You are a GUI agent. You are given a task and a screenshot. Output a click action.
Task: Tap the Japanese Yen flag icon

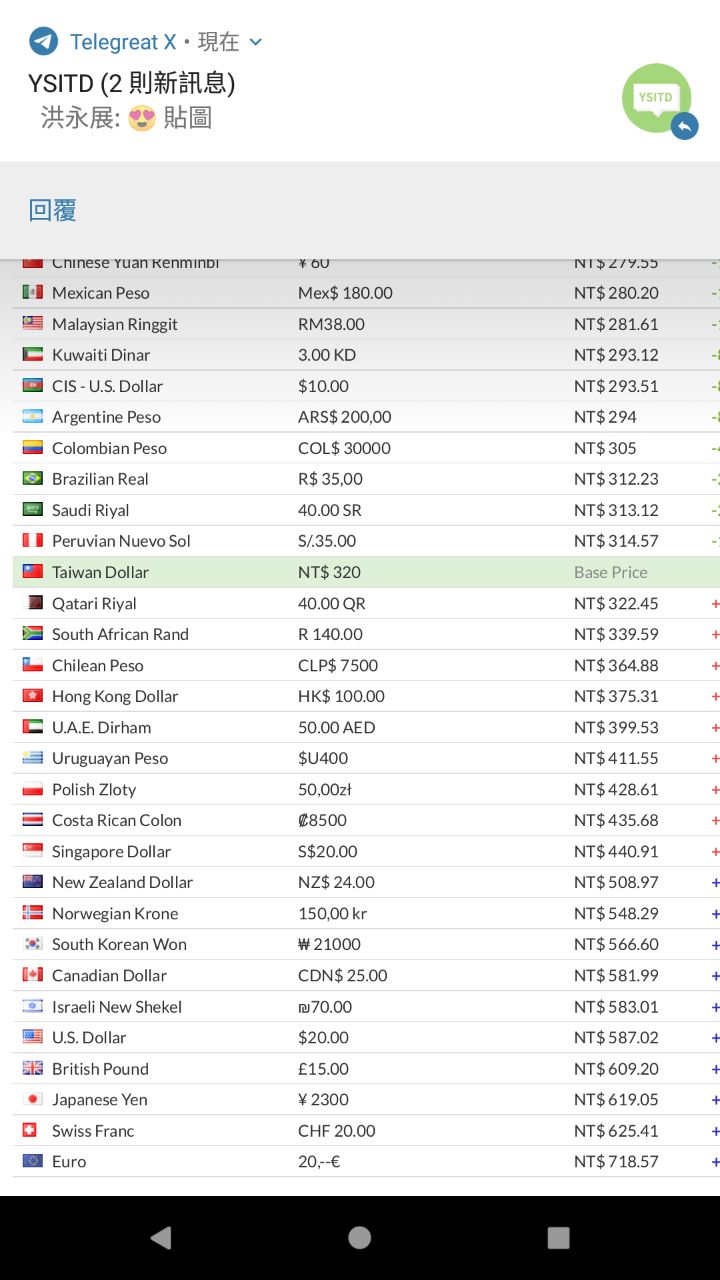pos(33,1099)
